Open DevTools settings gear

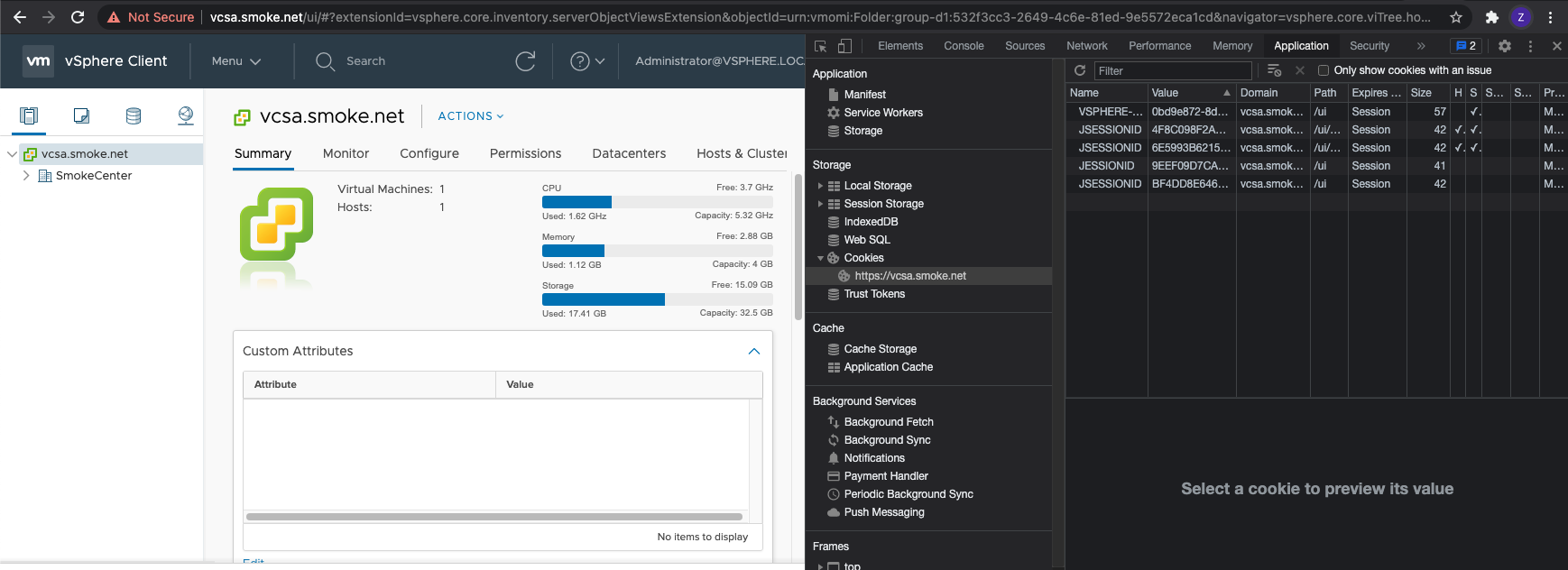pos(1504,46)
